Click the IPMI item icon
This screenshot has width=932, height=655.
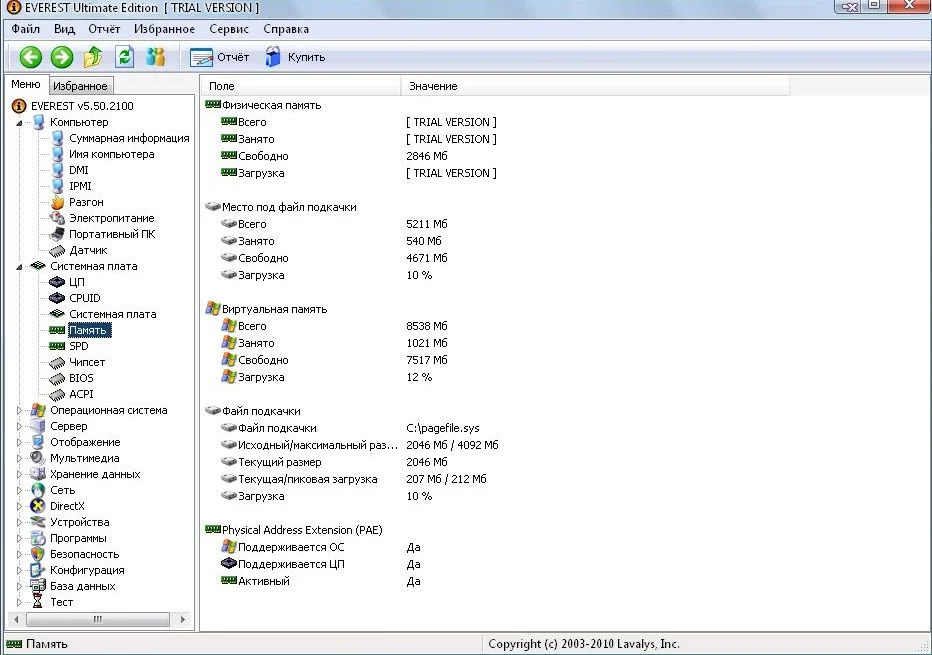[x=57, y=186]
